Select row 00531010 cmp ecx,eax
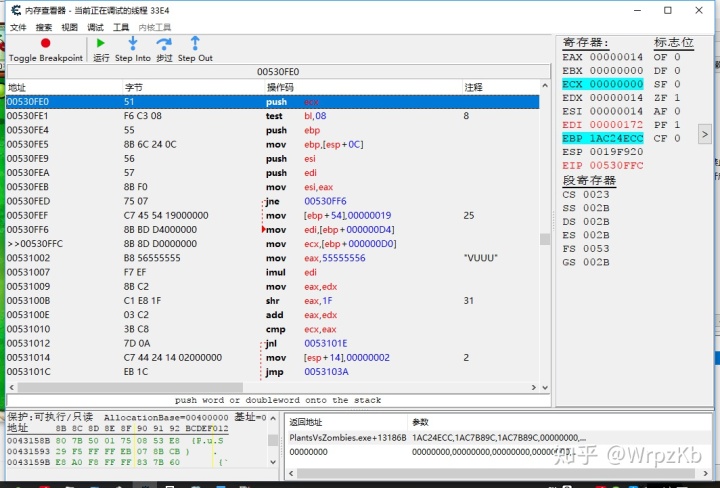 click(273, 330)
